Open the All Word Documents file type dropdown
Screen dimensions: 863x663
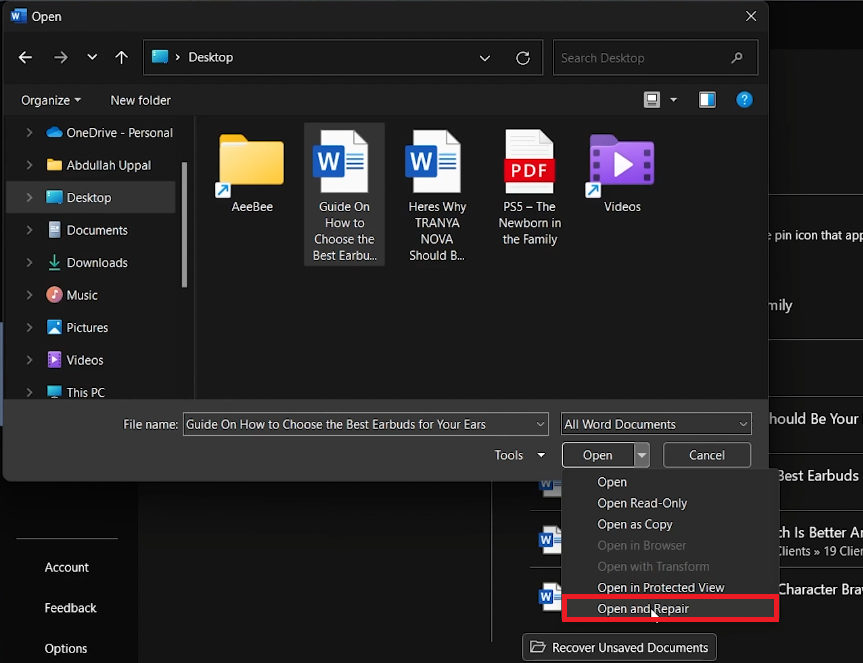coord(655,424)
